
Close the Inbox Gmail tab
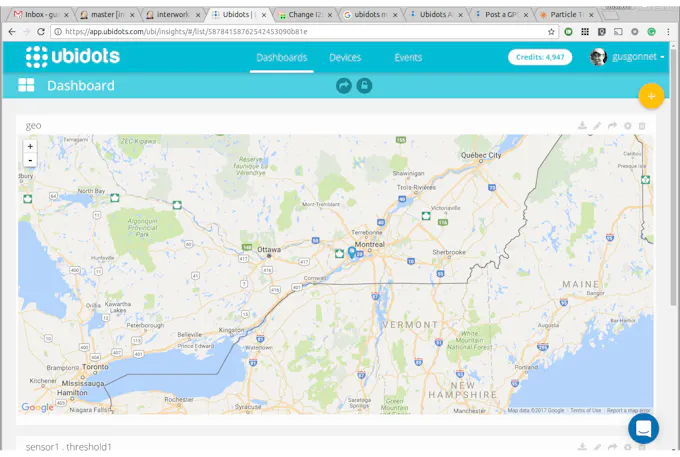[66, 15]
